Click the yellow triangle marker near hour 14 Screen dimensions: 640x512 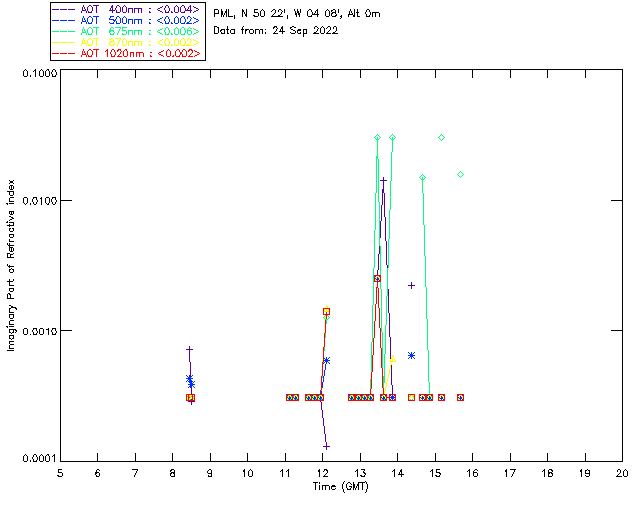point(393,360)
